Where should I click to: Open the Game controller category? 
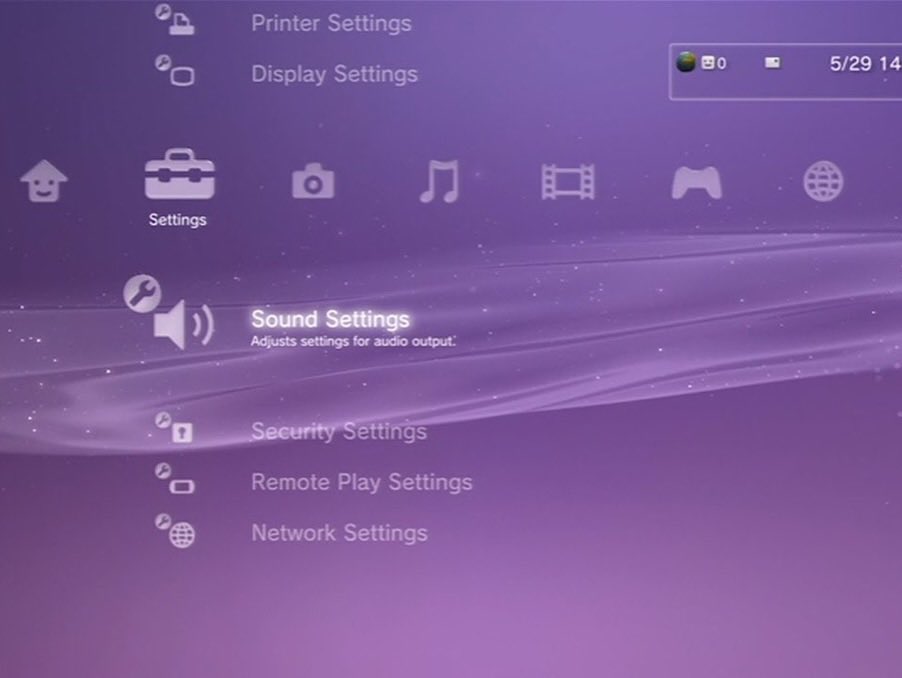(697, 183)
